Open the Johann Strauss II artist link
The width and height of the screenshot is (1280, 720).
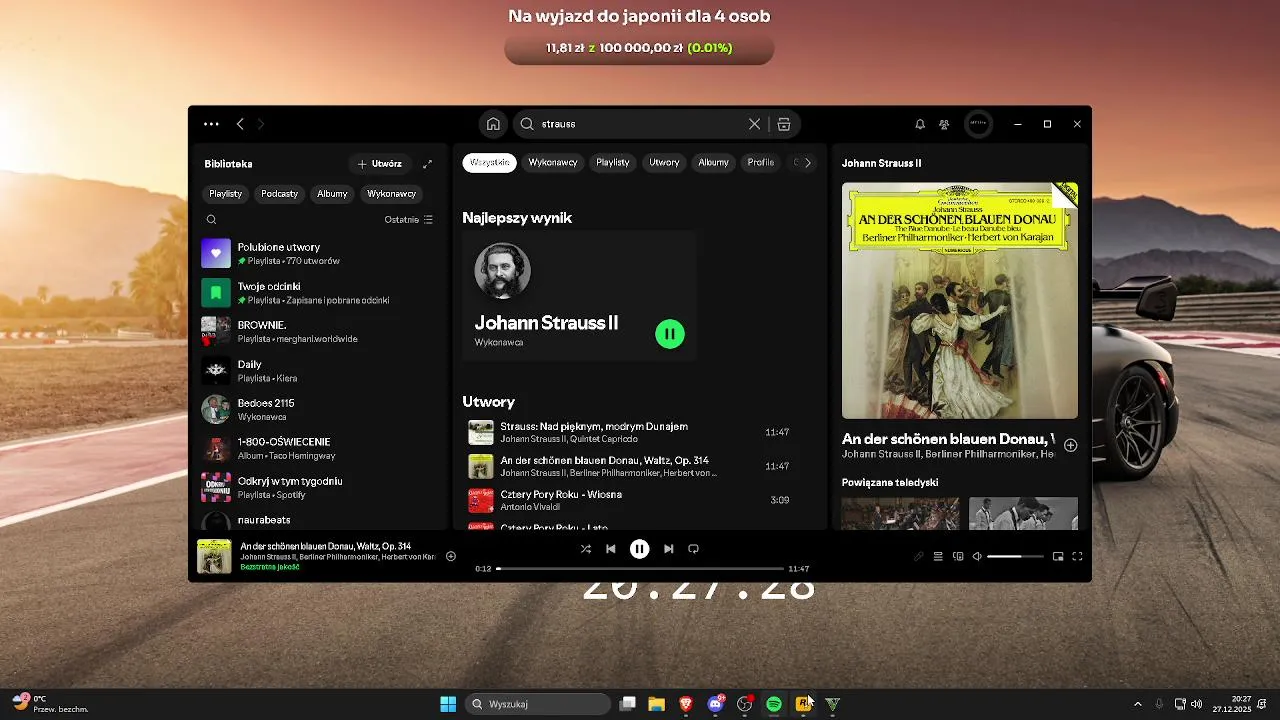[546, 323]
